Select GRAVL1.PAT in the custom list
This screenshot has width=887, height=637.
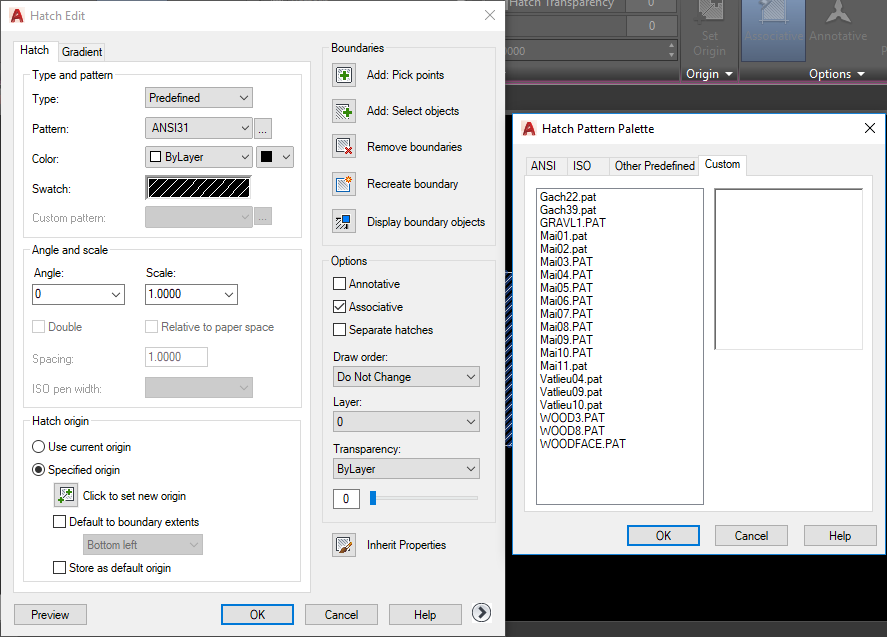tap(572, 223)
